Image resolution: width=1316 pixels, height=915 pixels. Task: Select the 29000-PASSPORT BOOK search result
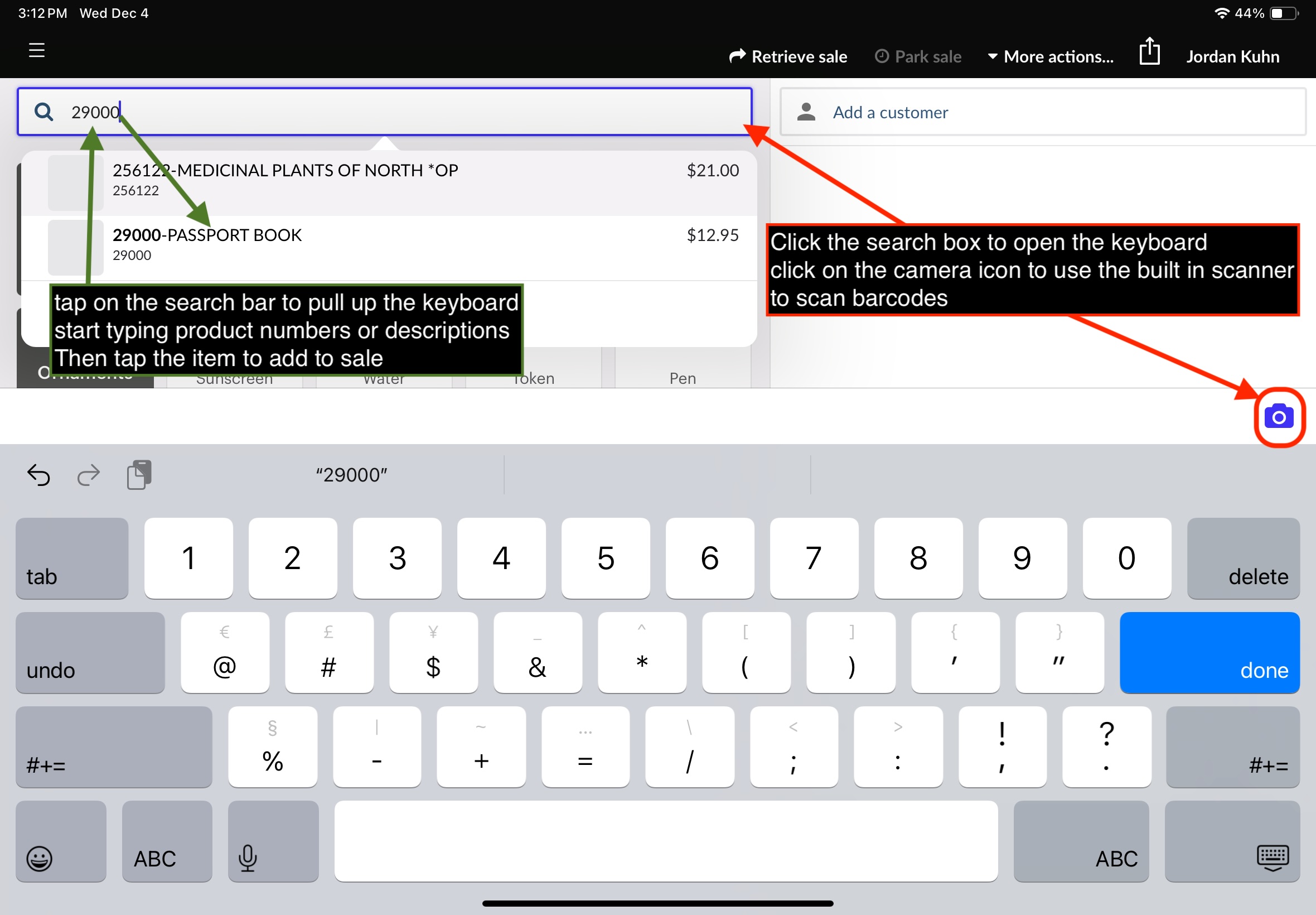point(389,248)
